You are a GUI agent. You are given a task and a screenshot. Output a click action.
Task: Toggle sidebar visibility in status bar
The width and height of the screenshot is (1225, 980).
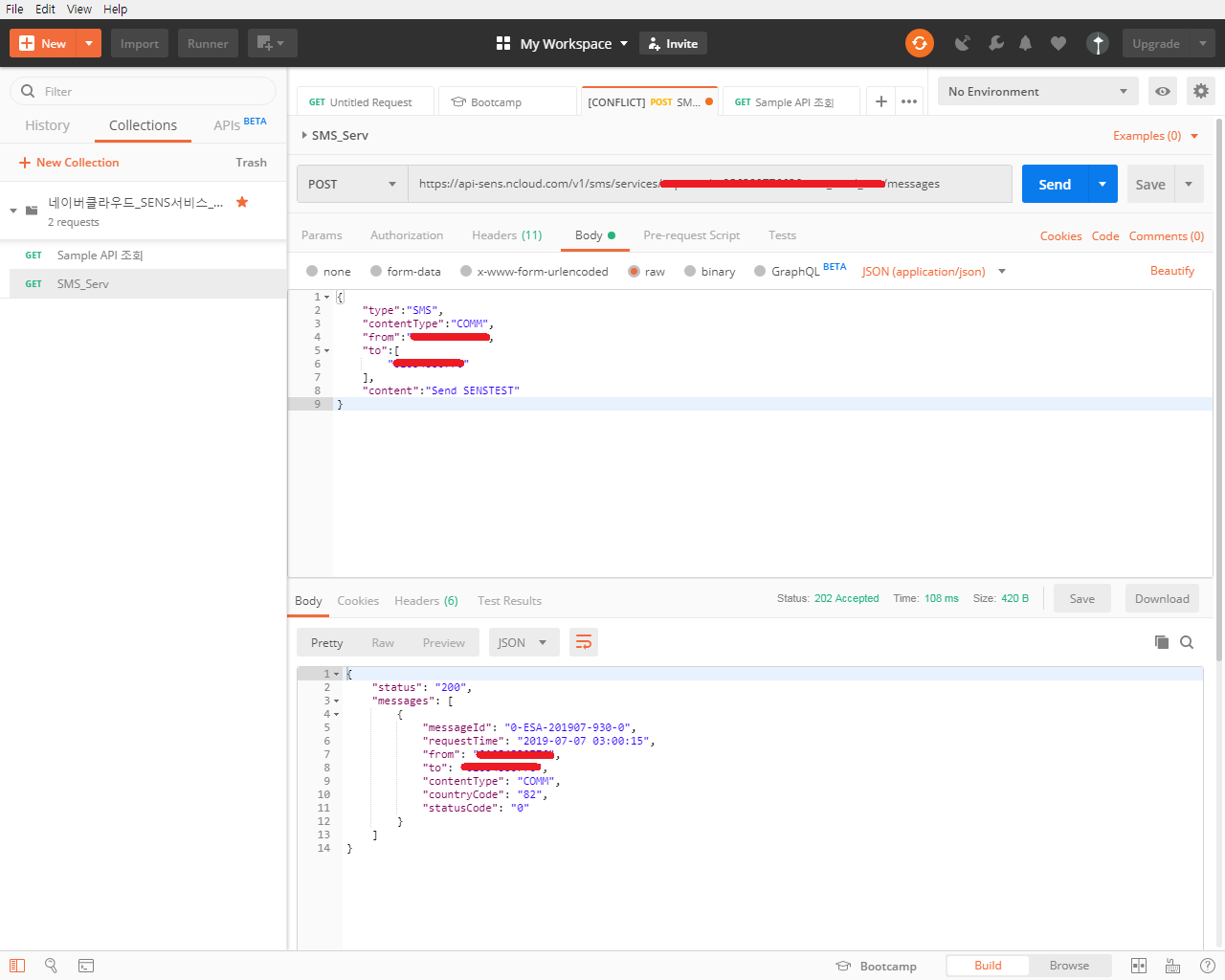(x=17, y=966)
